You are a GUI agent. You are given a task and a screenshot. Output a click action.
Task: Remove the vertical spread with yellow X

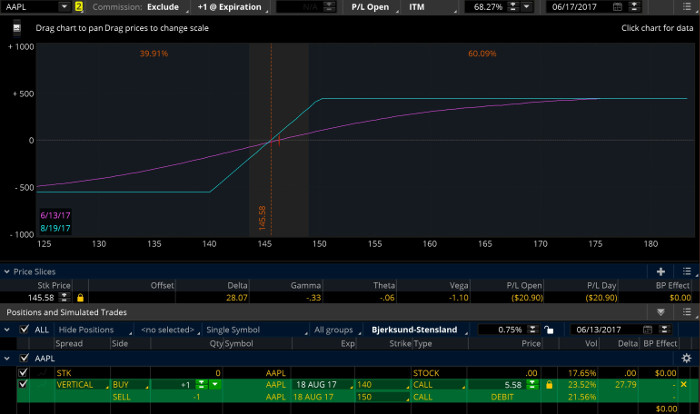click(684, 384)
